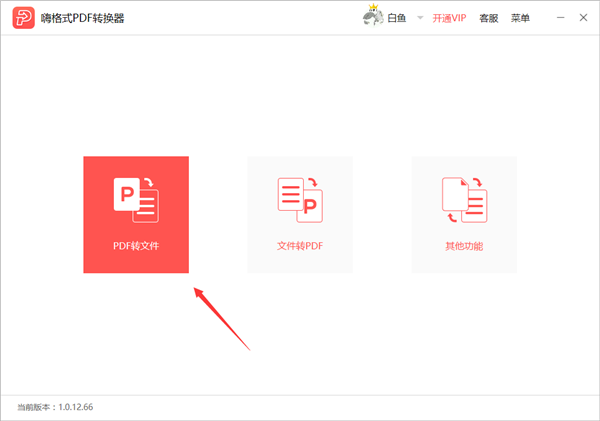Minimize the converter window

[561, 18]
